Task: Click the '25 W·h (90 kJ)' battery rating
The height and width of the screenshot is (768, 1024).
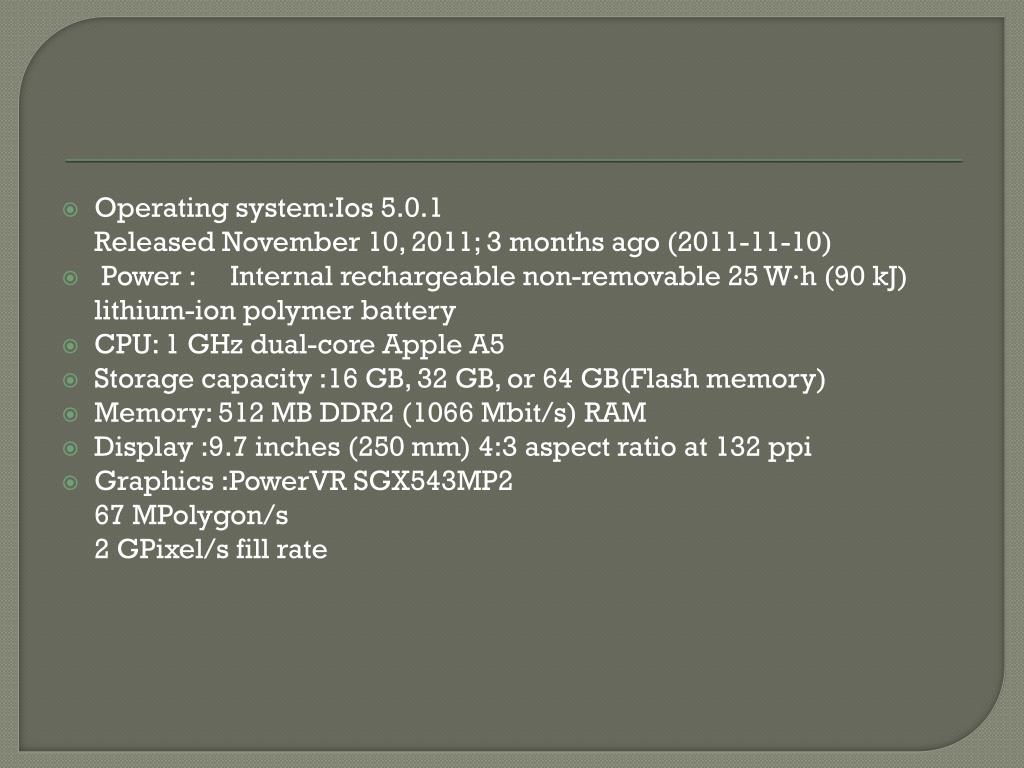Action: [818, 276]
